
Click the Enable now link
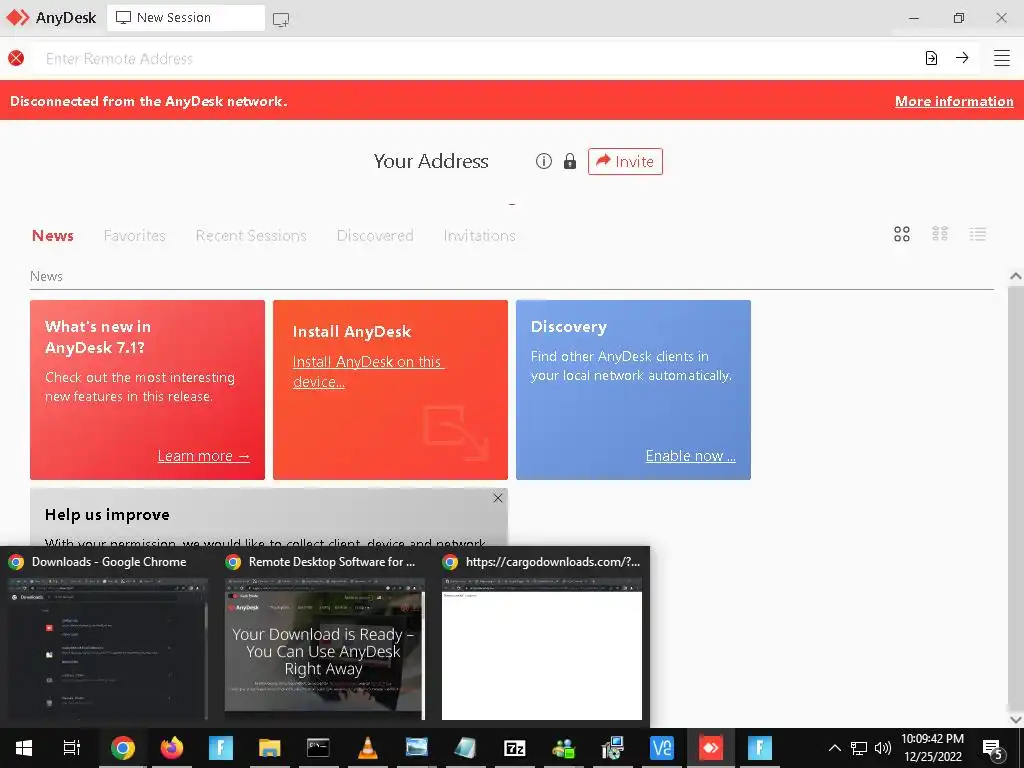(690, 456)
